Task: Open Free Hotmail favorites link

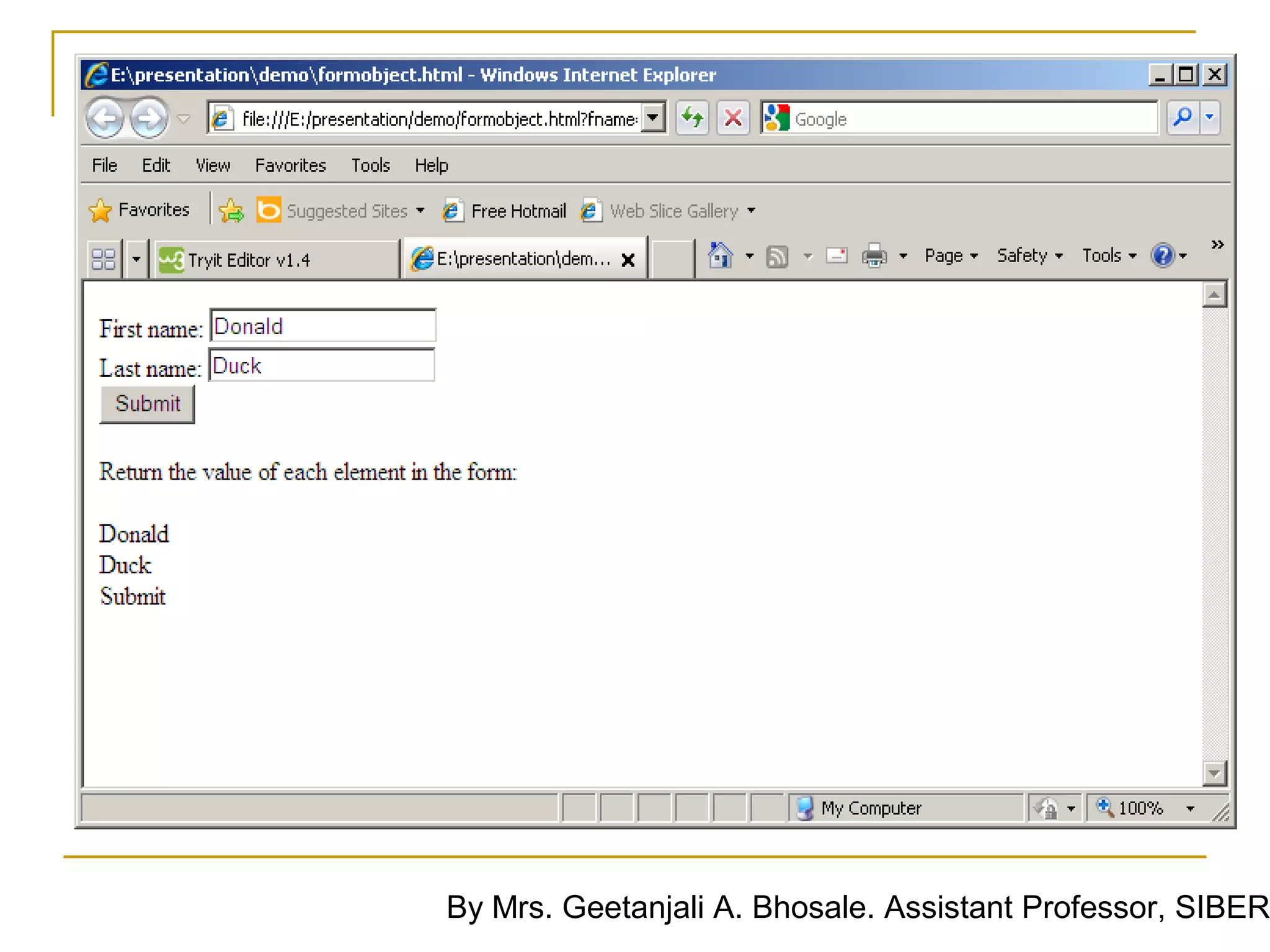Action: click(x=504, y=211)
